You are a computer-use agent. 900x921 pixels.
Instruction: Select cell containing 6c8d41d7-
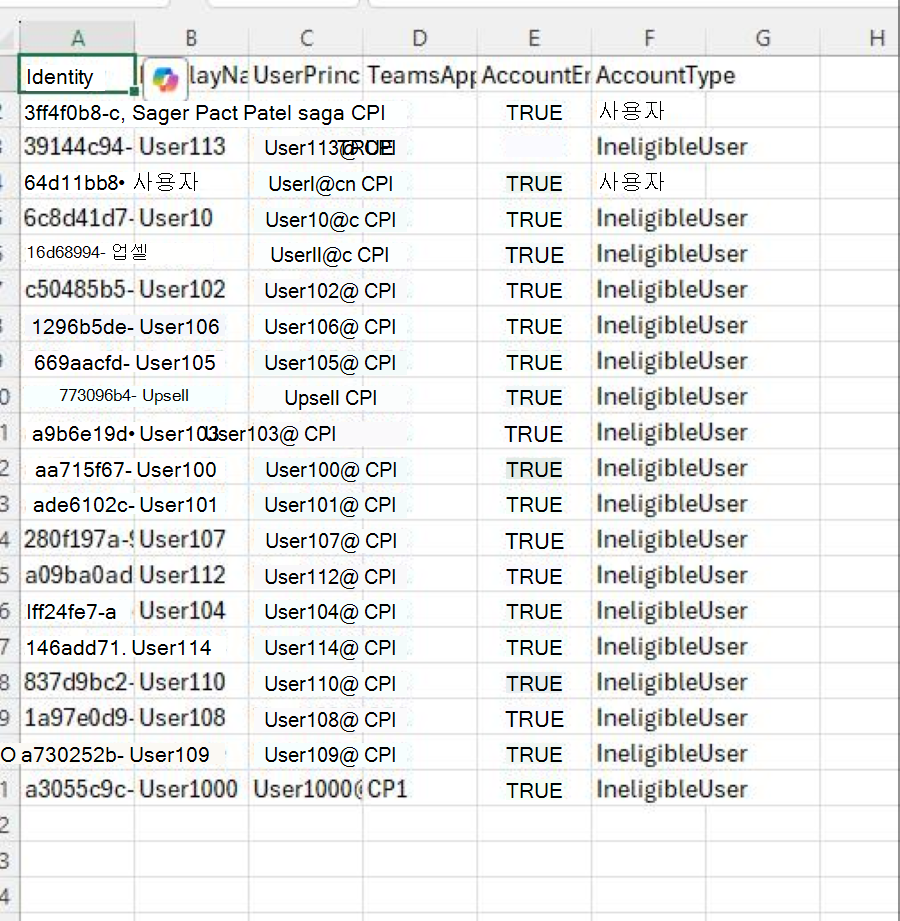click(78, 219)
